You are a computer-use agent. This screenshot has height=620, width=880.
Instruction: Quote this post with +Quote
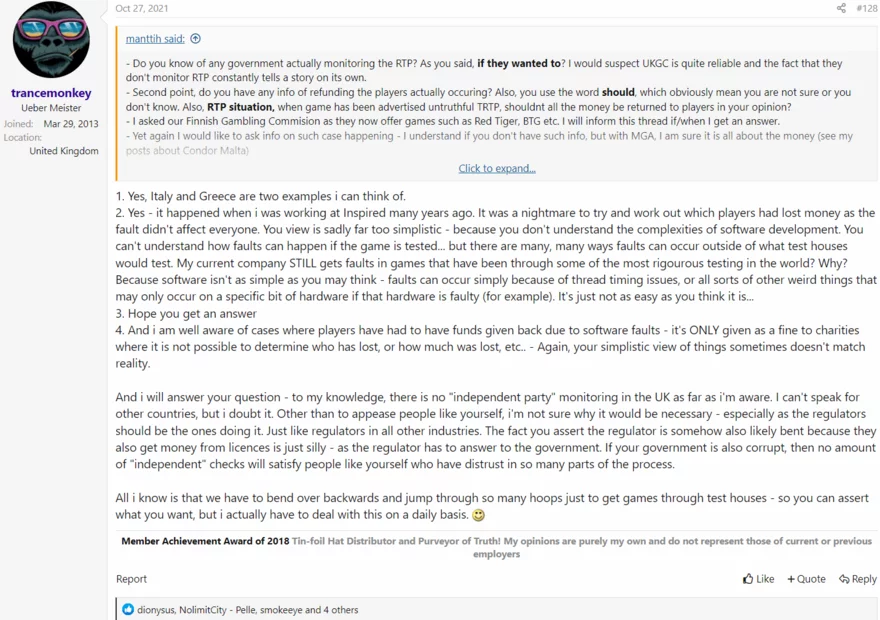click(806, 579)
